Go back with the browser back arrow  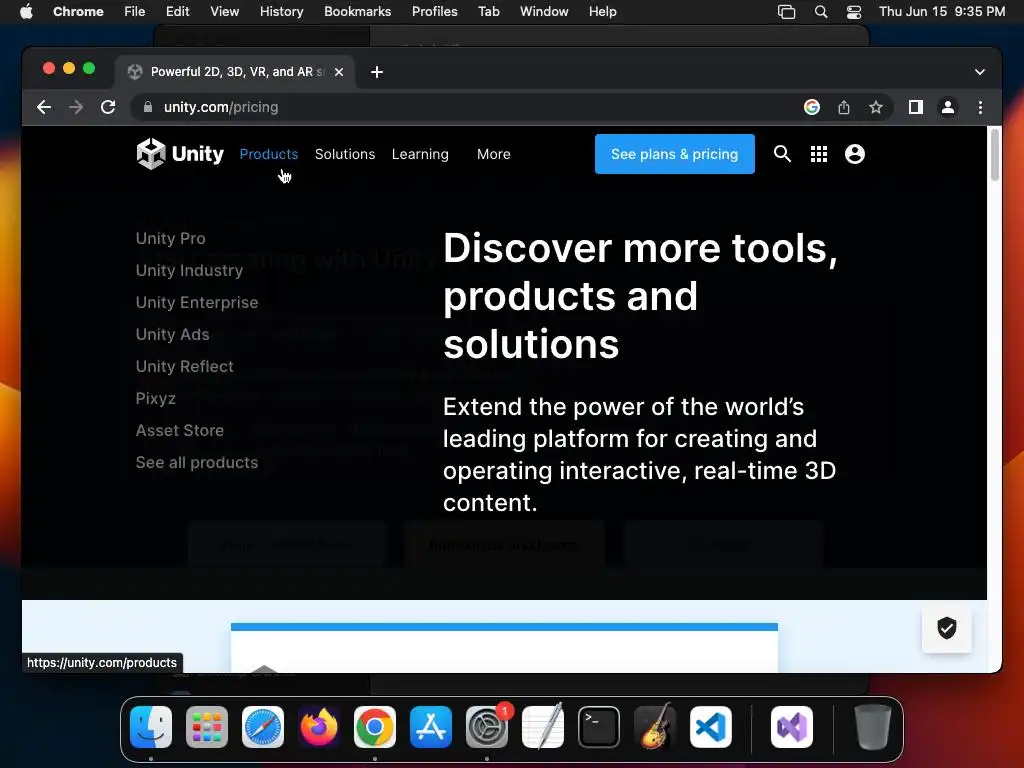pyautogui.click(x=44, y=107)
